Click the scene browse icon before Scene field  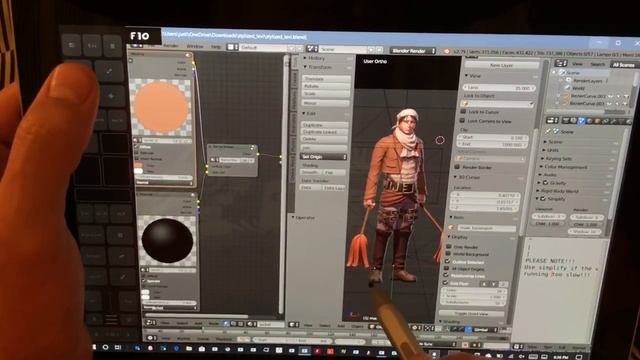pos(312,49)
